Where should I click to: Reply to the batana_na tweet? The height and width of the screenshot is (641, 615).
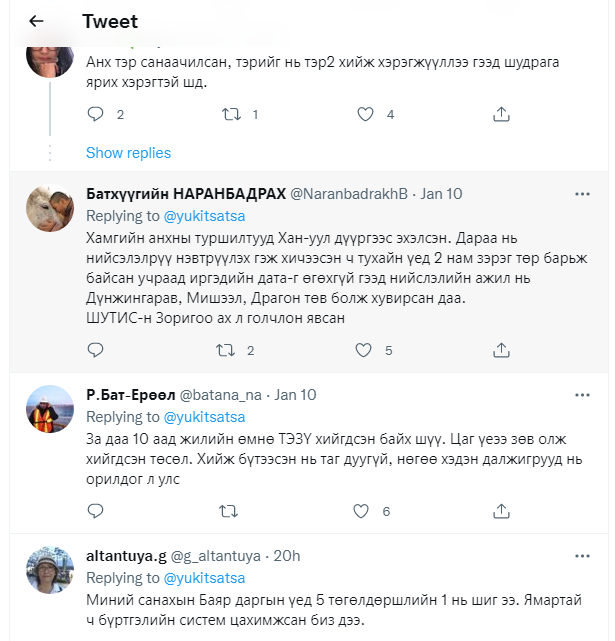point(96,511)
